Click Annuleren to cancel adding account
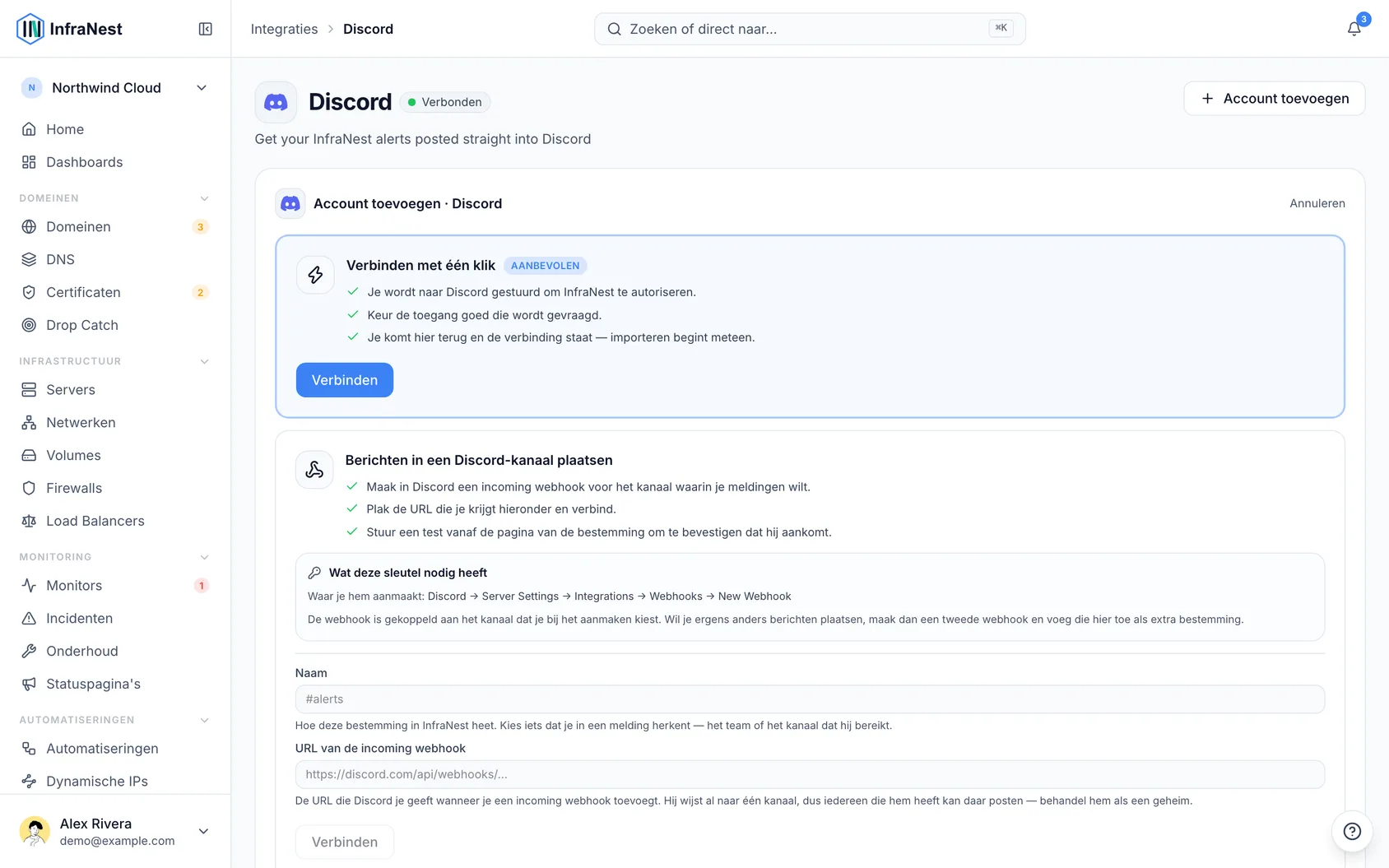The height and width of the screenshot is (868, 1389). (x=1317, y=203)
